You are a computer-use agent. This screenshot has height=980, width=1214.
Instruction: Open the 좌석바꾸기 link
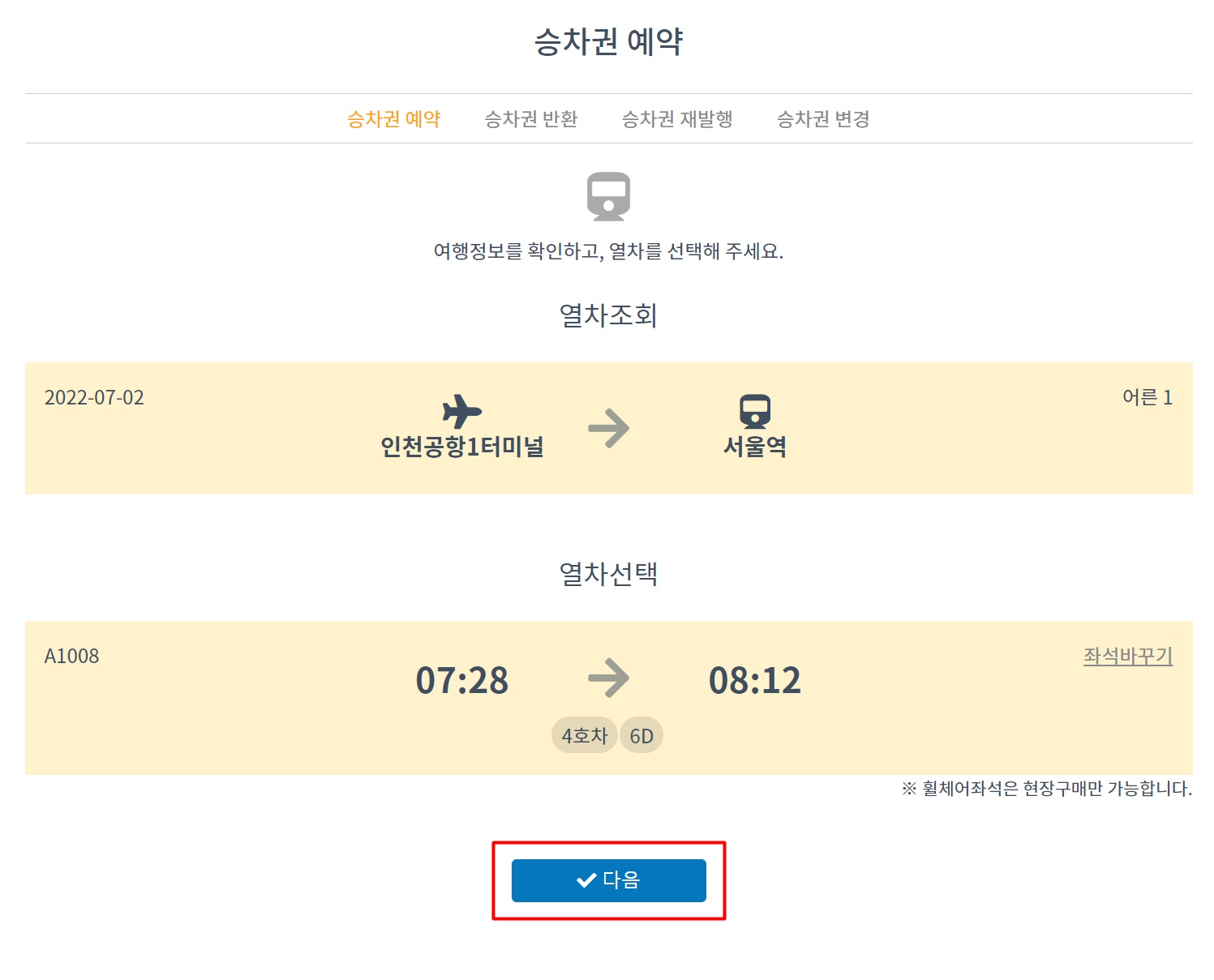coord(1127,657)
